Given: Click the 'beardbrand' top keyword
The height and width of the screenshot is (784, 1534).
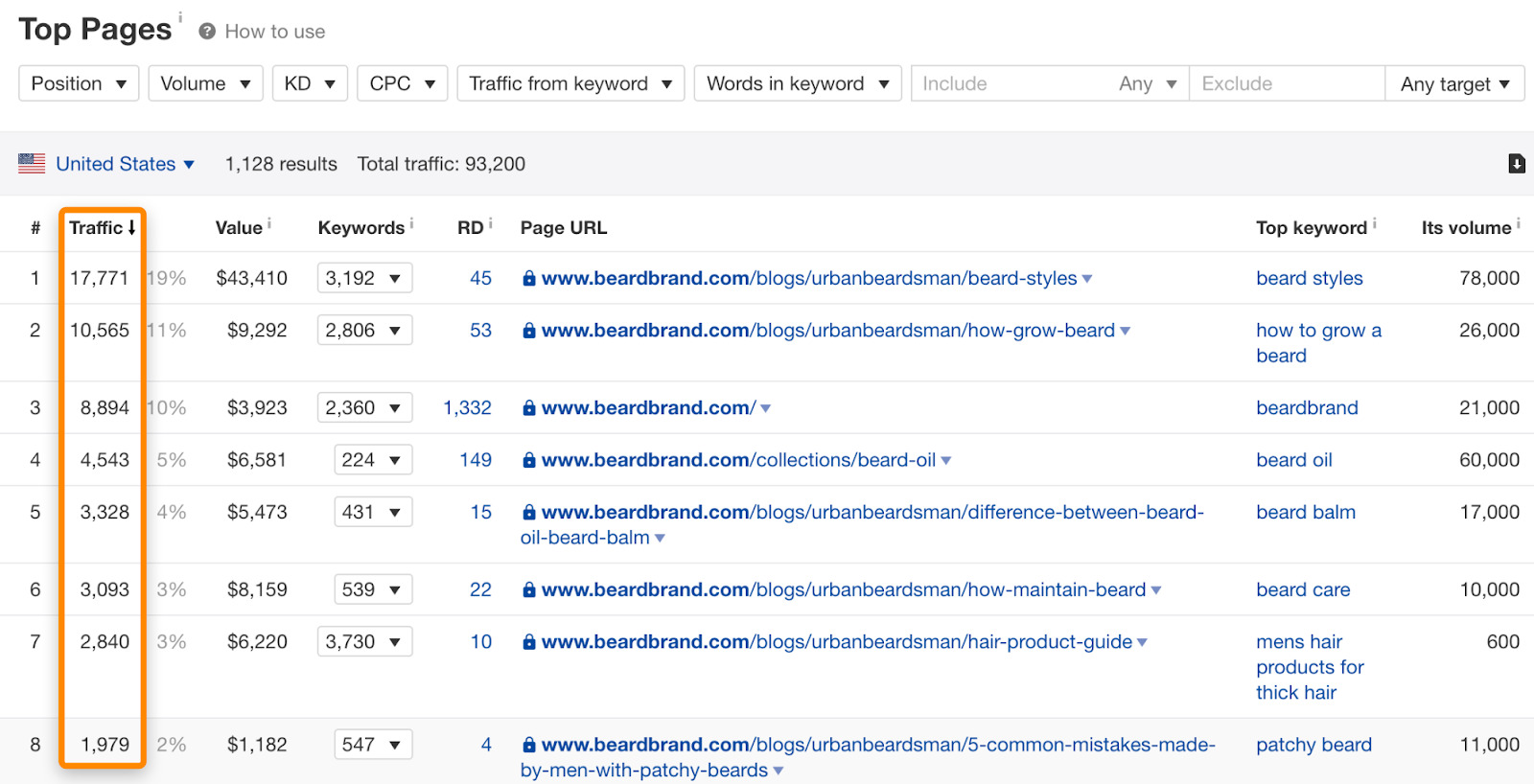Looking at the screenshot, I should [x=1307, y=407].
